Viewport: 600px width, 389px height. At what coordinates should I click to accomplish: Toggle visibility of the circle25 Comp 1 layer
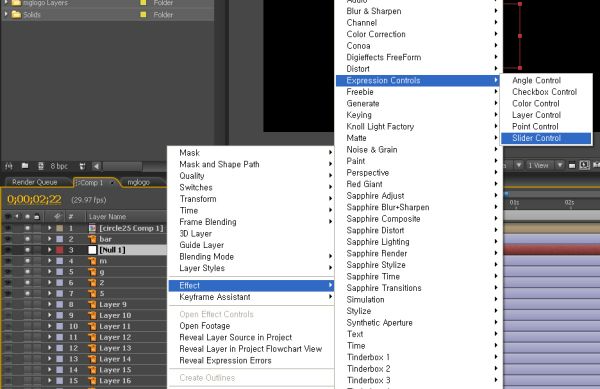pos(8,228)
